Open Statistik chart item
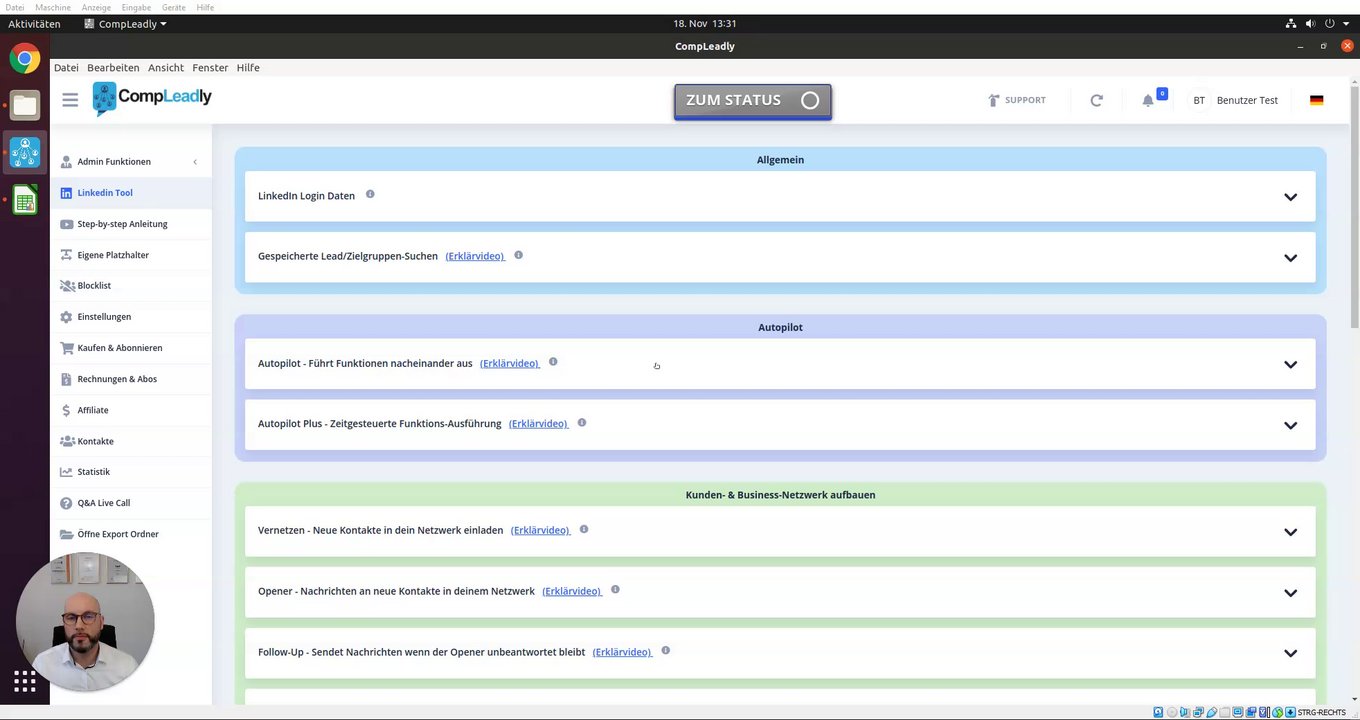The height and width of the screenshot is (720, 1360). [131, 472]
